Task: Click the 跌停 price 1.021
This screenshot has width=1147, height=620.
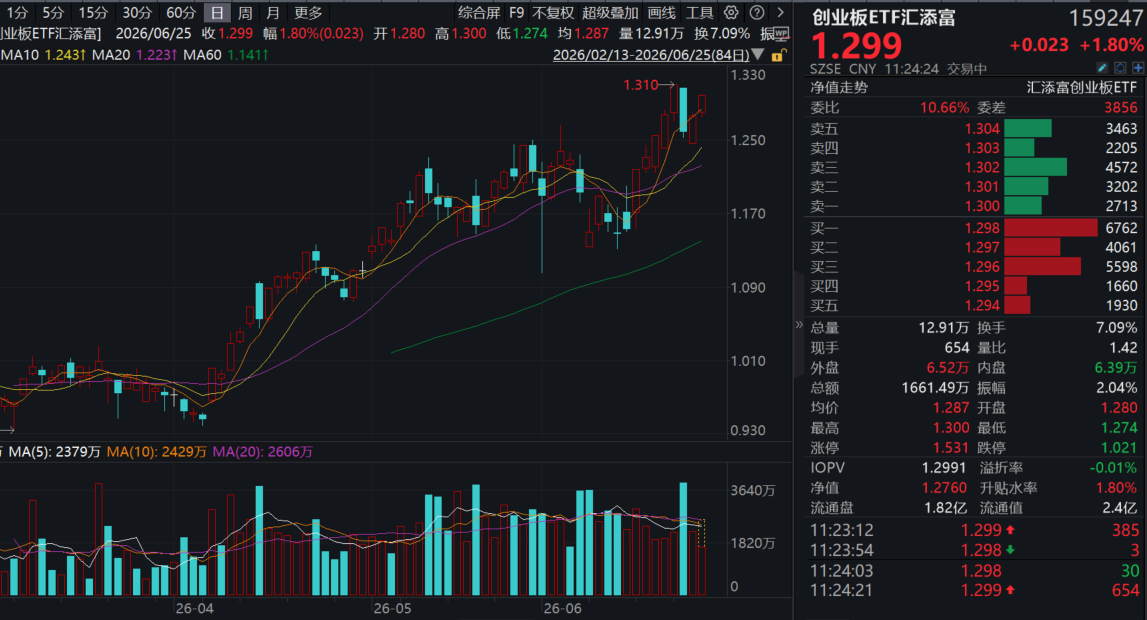Action: [1119, 447]
